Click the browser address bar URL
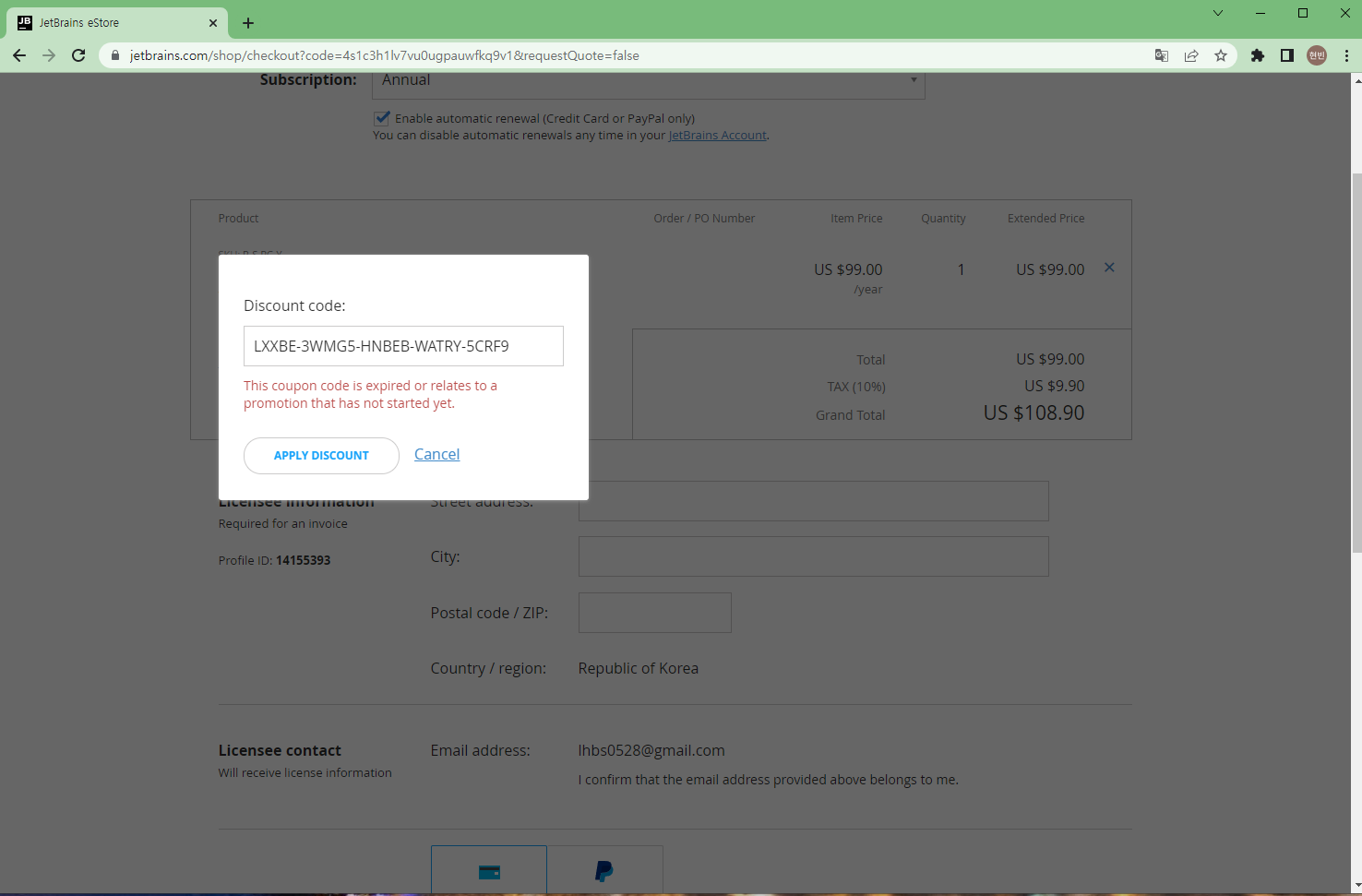This screenshot has height=896, width=1362. click(385, 55)
